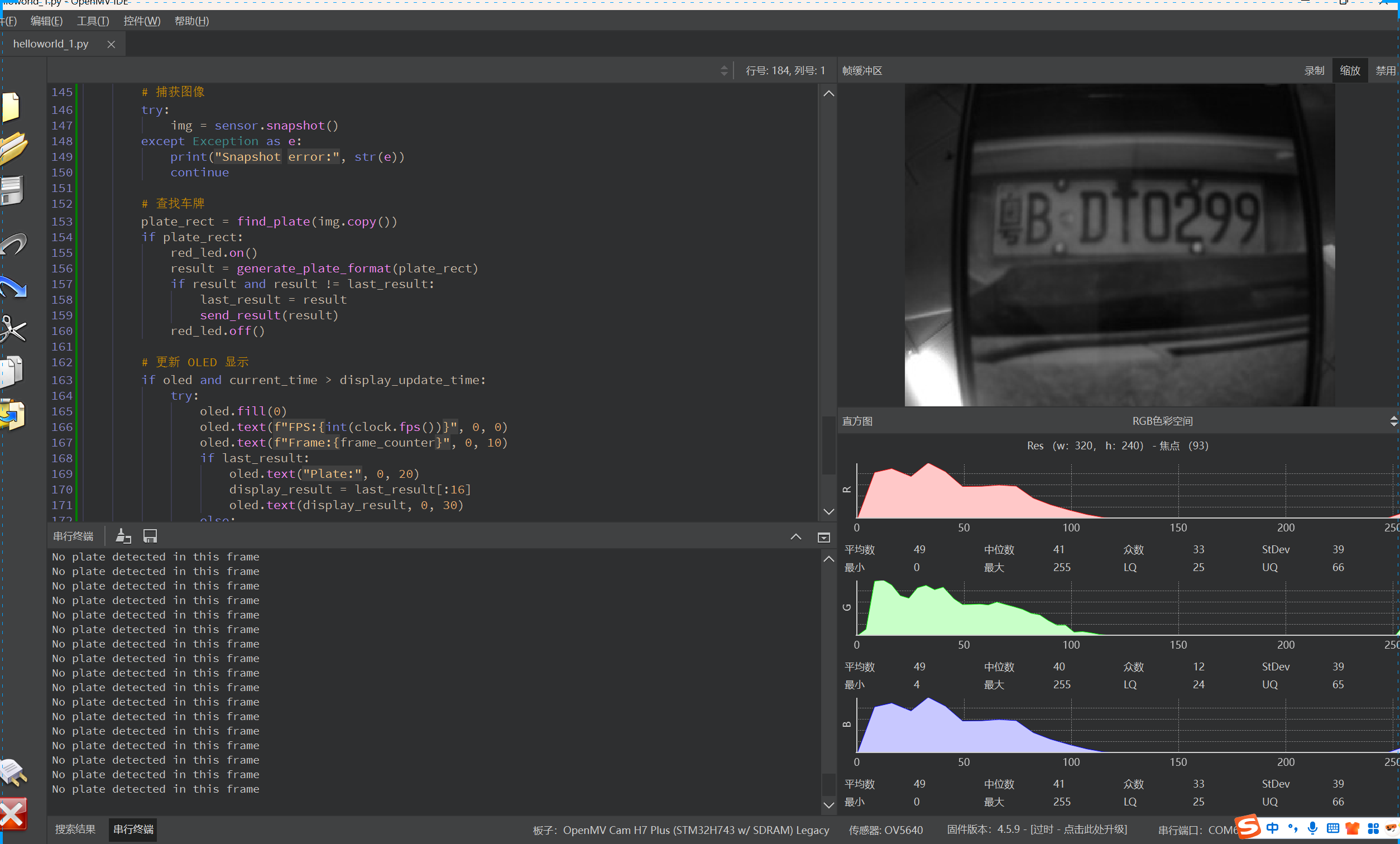Click the Cut scissors icon
Screen dimensions: 1400x844
tap(12, 329)
